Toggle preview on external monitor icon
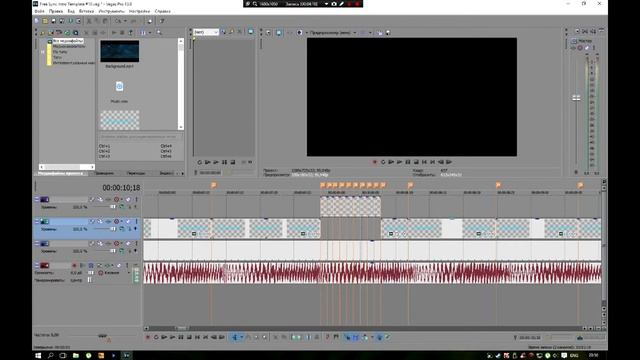This screenshot has height=360, width=640. pyautogui.click(x=279, y=32)
